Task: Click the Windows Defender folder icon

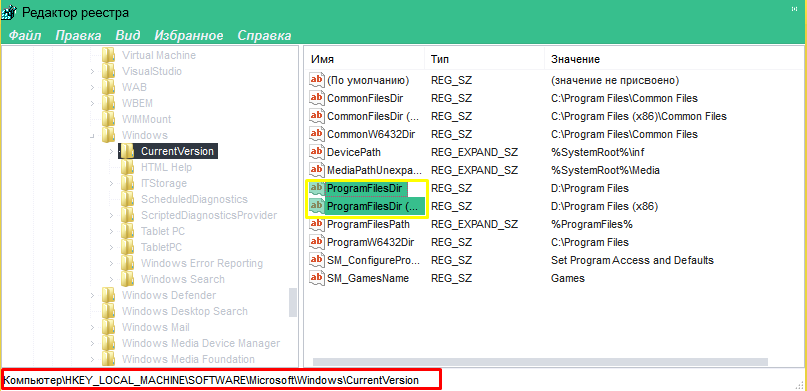Action: pyautogui.click(x=108, y=295)
